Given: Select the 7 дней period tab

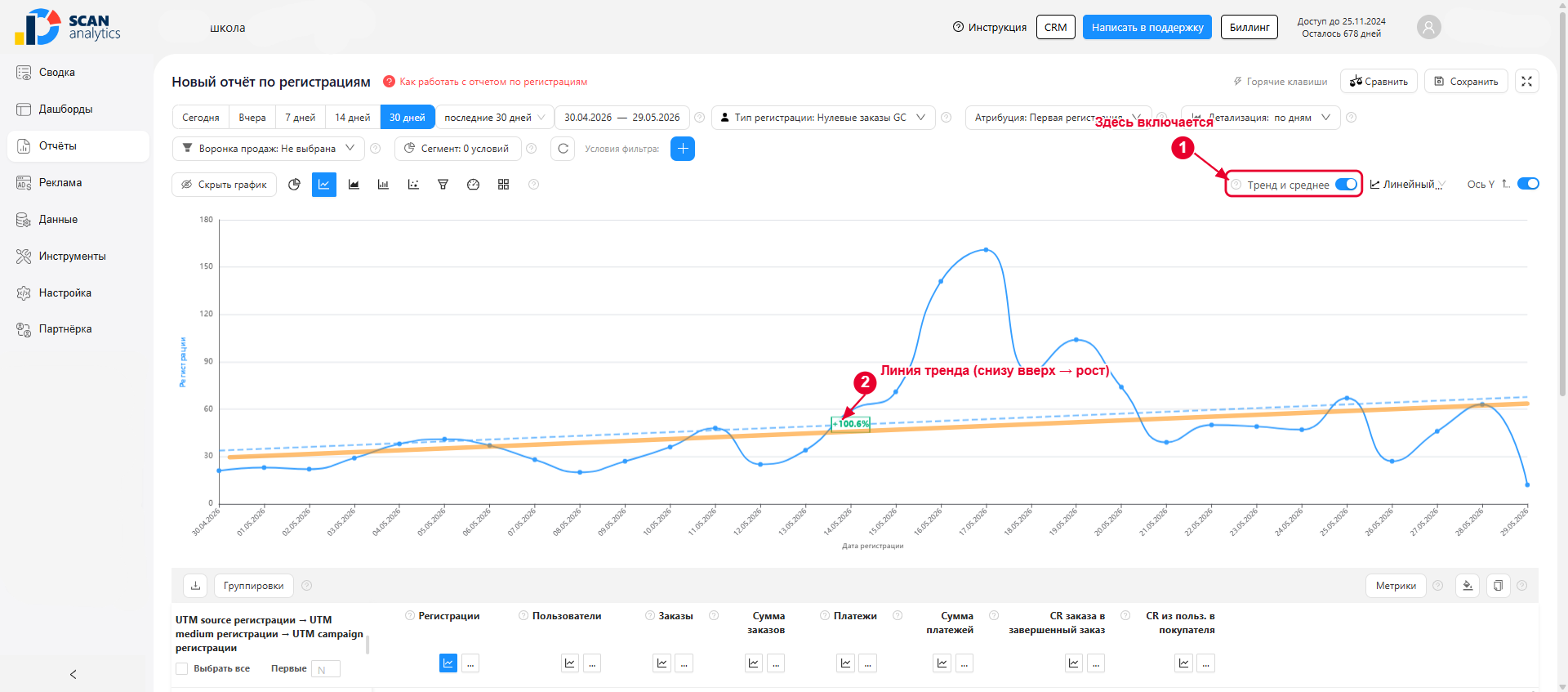Looking at the screenshot, I should point(300,118).
